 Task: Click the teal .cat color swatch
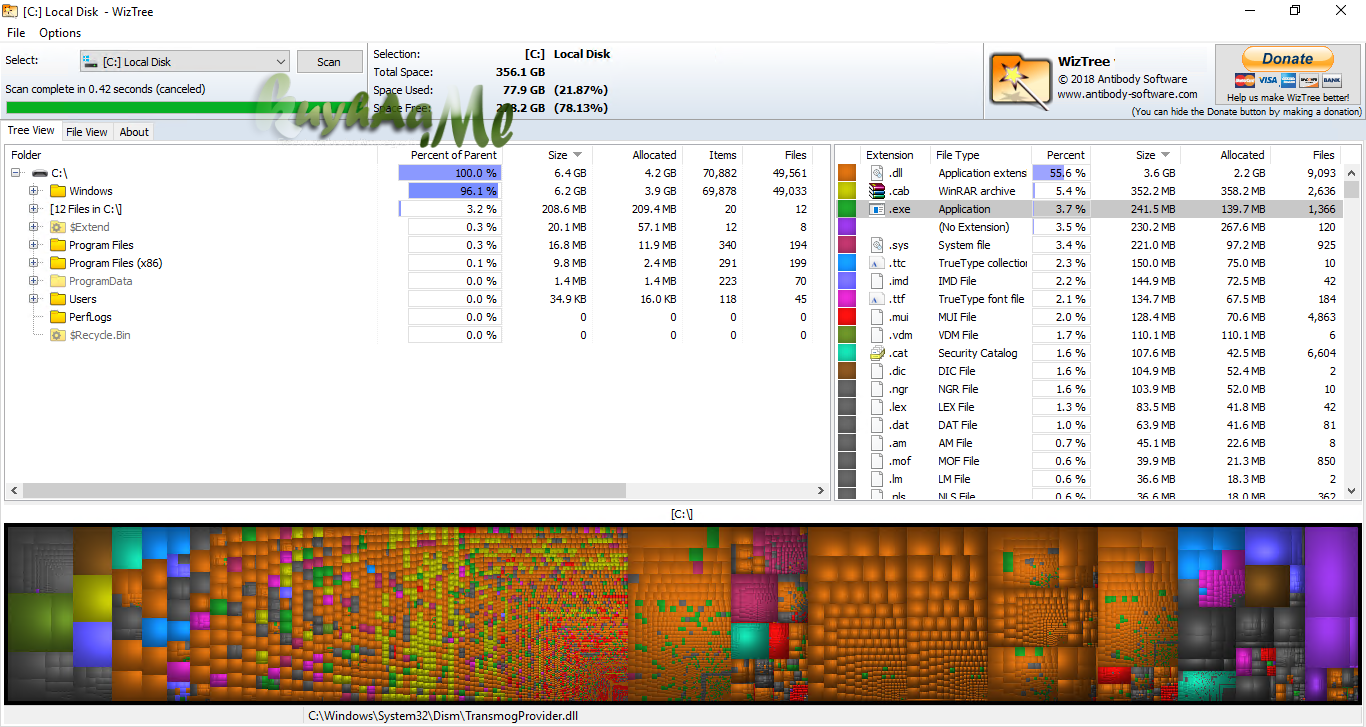(847, 353)
